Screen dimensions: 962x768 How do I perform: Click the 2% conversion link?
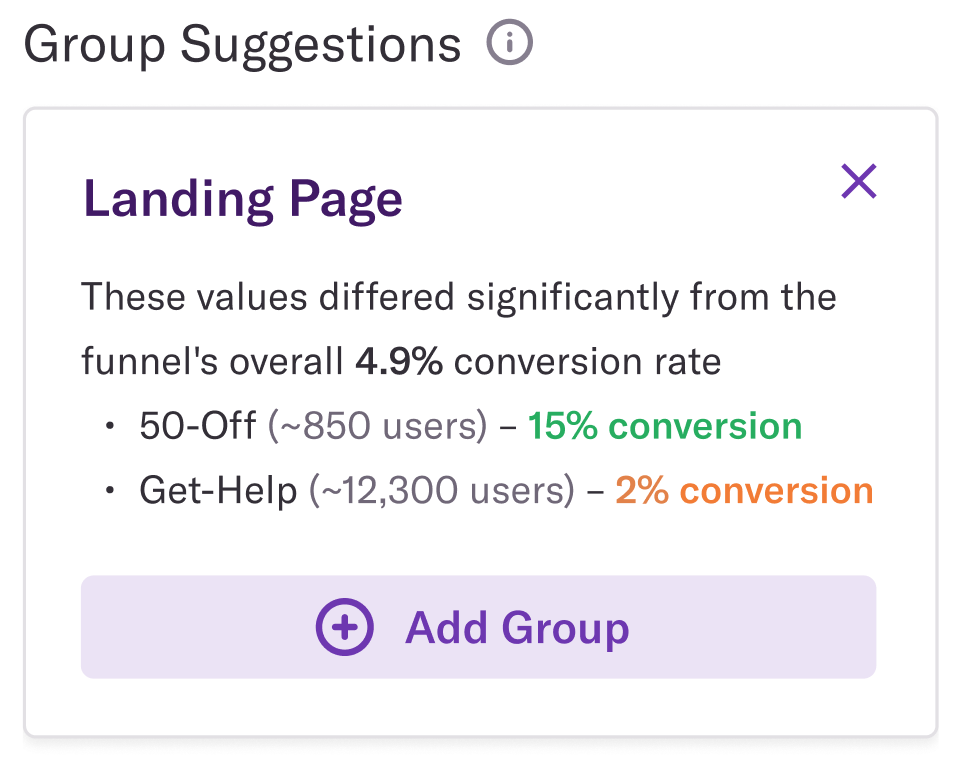pyautogui.click(x=744, y=490)
